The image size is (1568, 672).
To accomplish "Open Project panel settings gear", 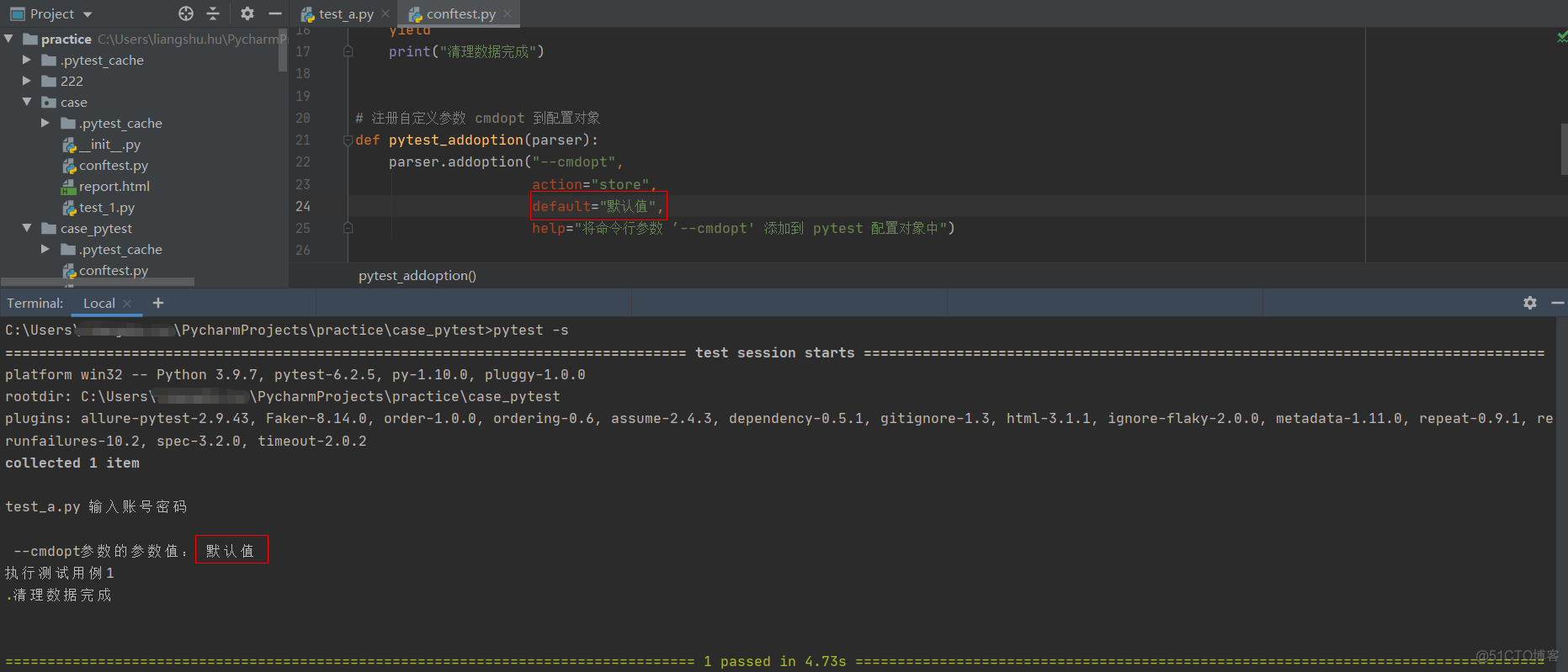I will (x=247, y=13).
